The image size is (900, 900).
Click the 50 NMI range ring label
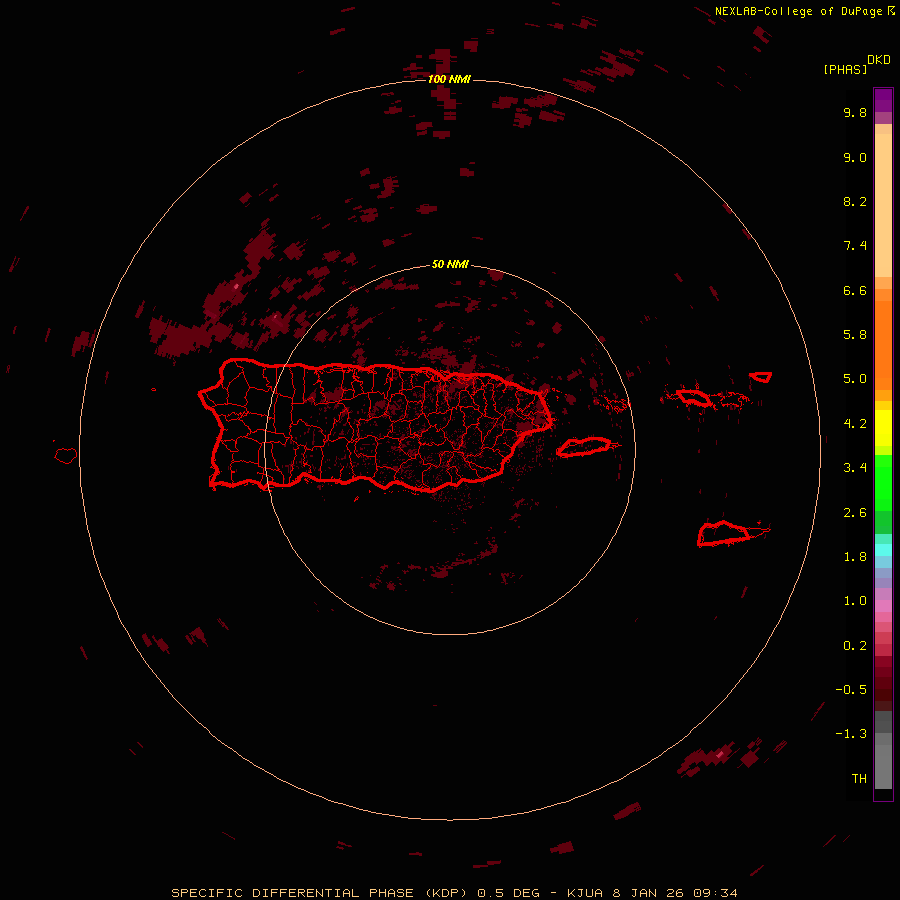point(450,265)
